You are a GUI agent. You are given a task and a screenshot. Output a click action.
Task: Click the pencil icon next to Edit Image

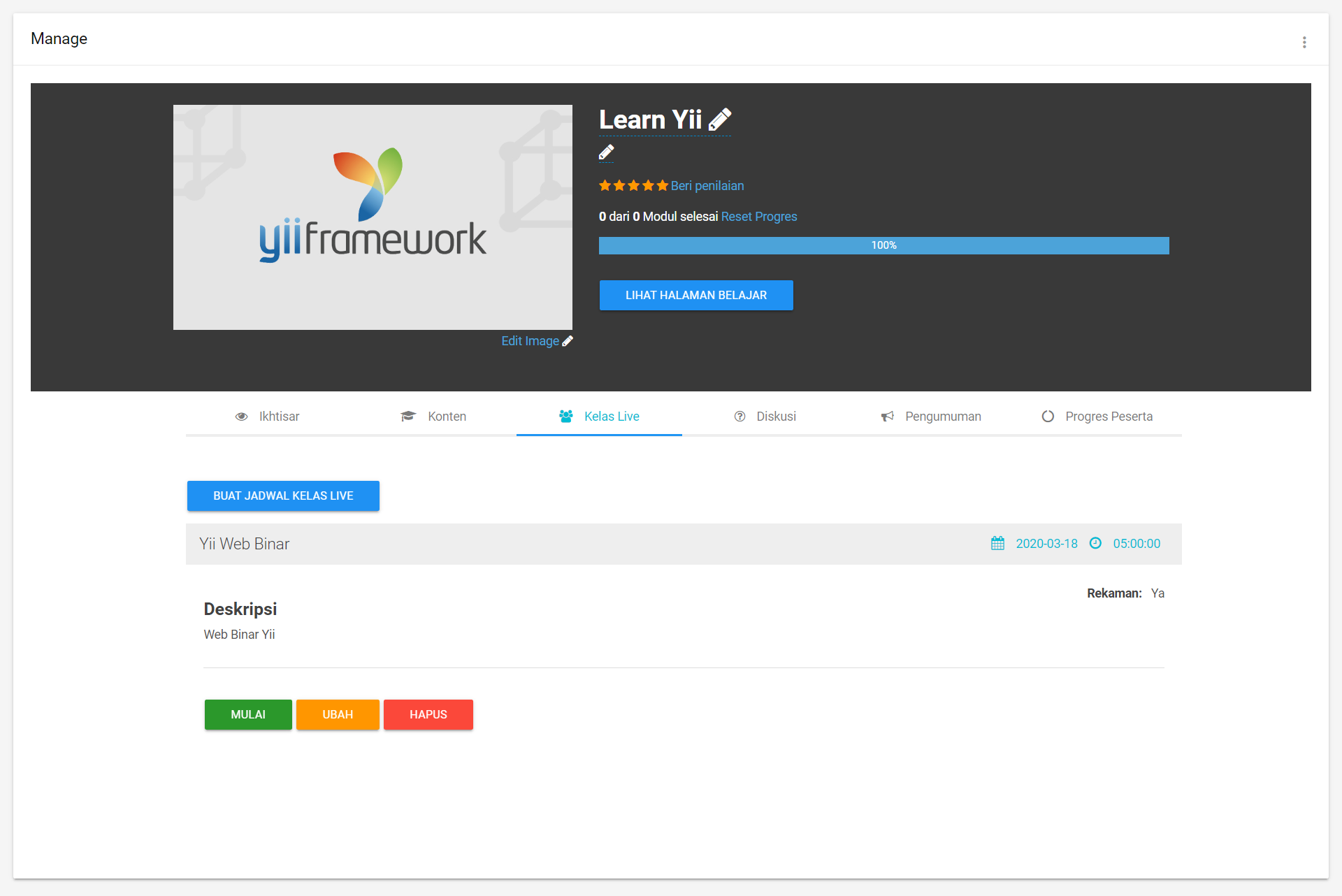(568, 341)
